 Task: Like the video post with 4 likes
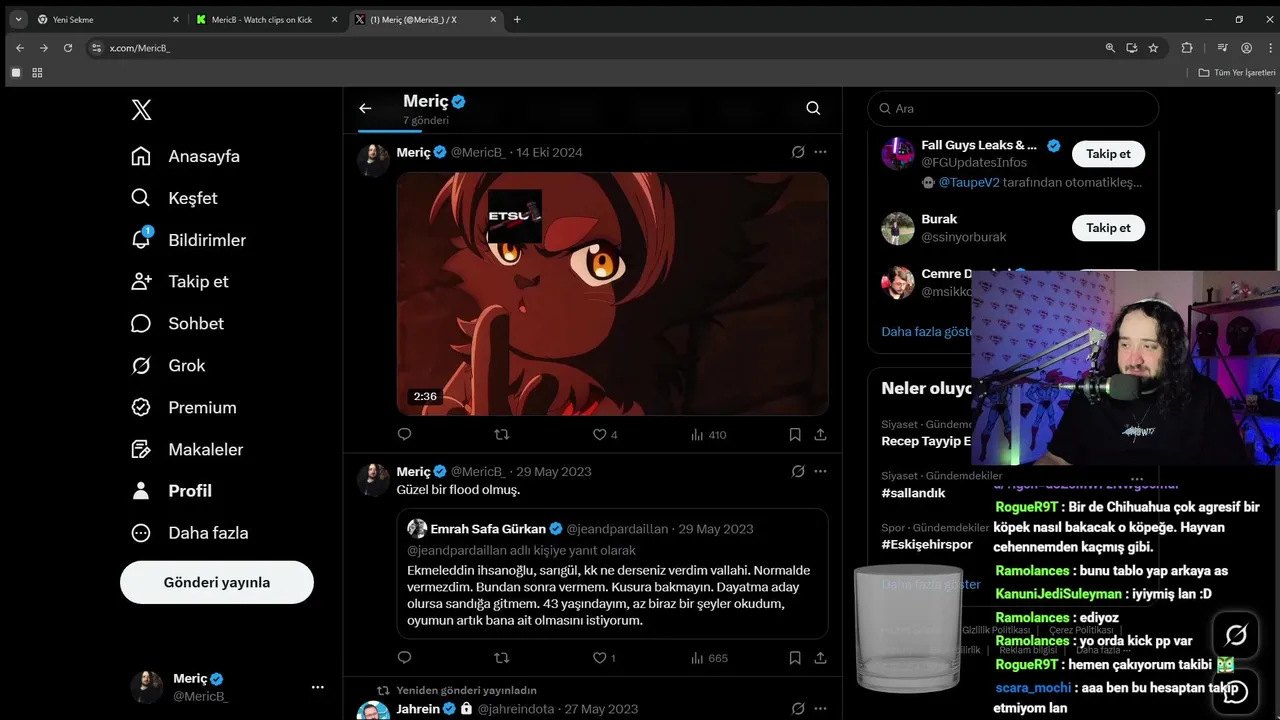tap(605, 434)
